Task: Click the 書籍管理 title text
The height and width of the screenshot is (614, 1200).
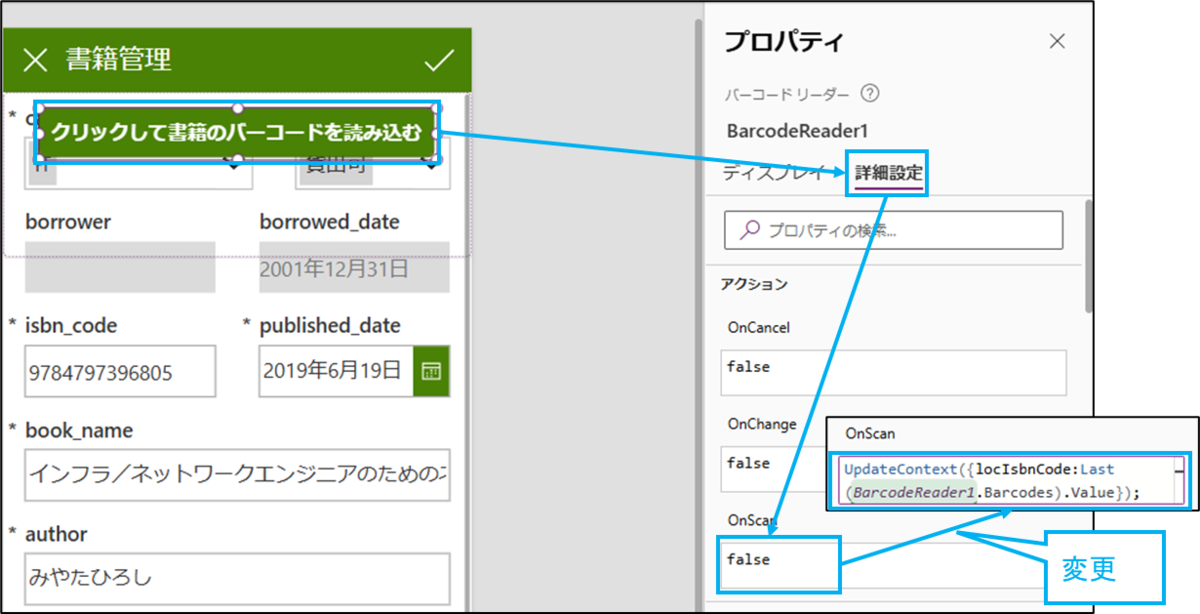Action: coord(119,60)
